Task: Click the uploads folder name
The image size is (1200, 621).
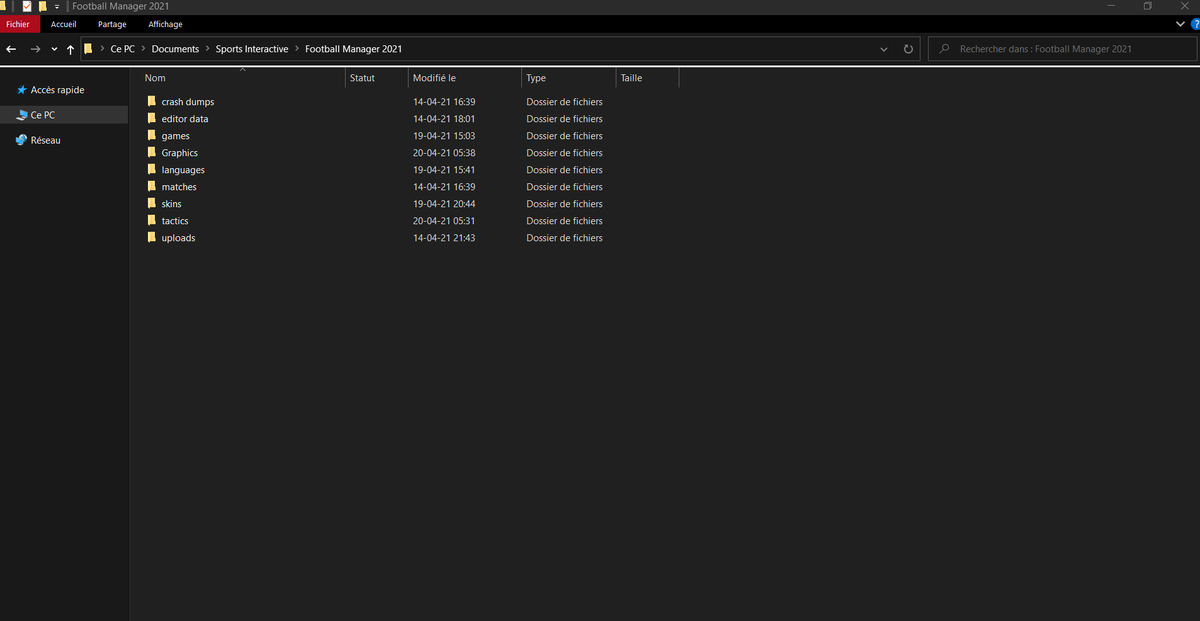Action: pyautogui.click(x=178, y=238)
